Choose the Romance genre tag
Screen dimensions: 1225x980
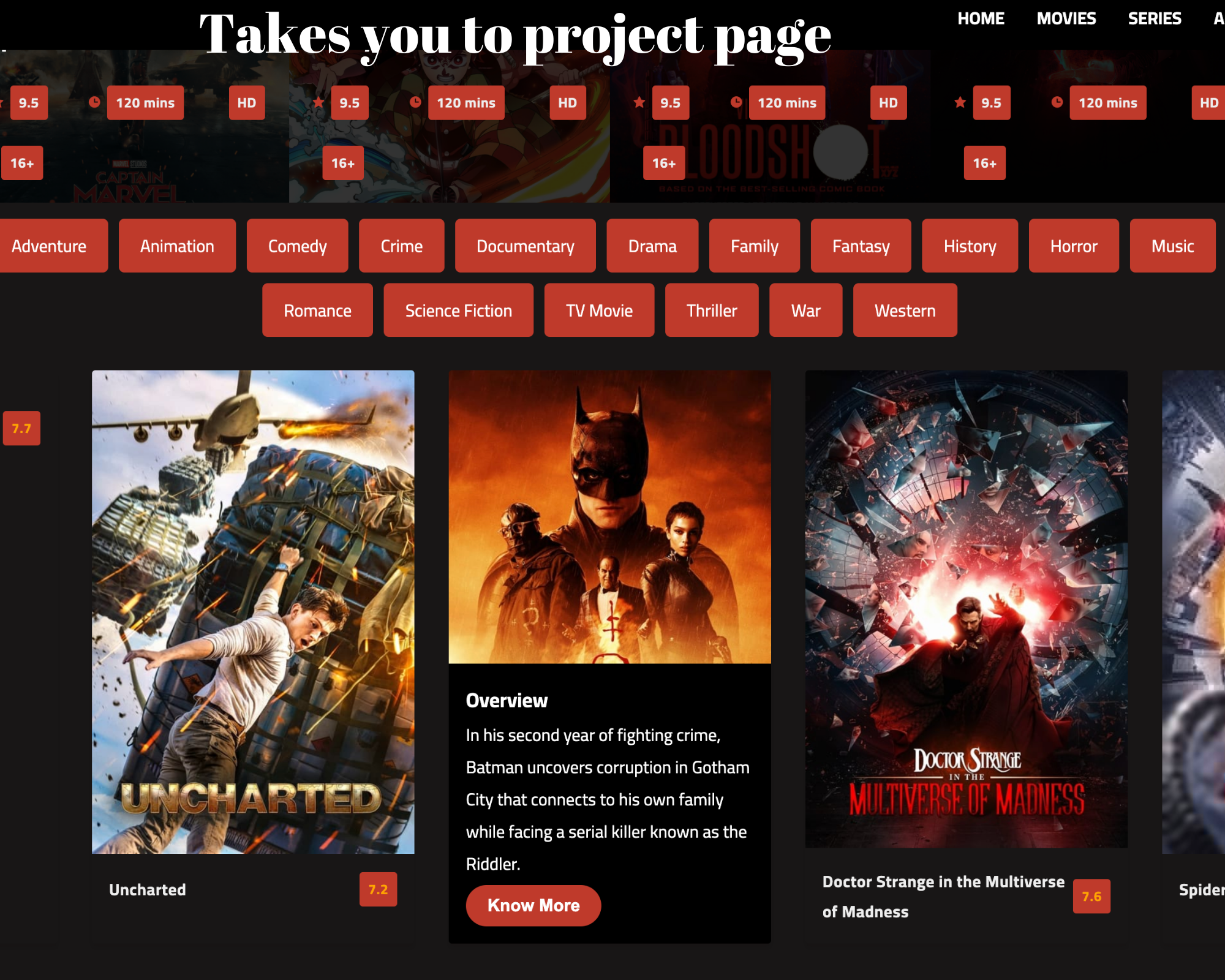(x=317, y=310)
